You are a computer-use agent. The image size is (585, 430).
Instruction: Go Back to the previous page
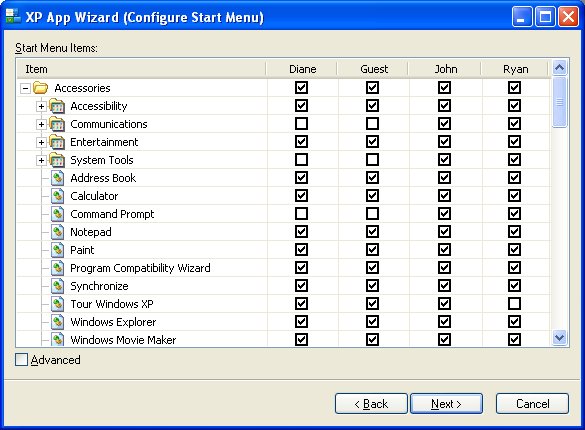coord(371,404)
